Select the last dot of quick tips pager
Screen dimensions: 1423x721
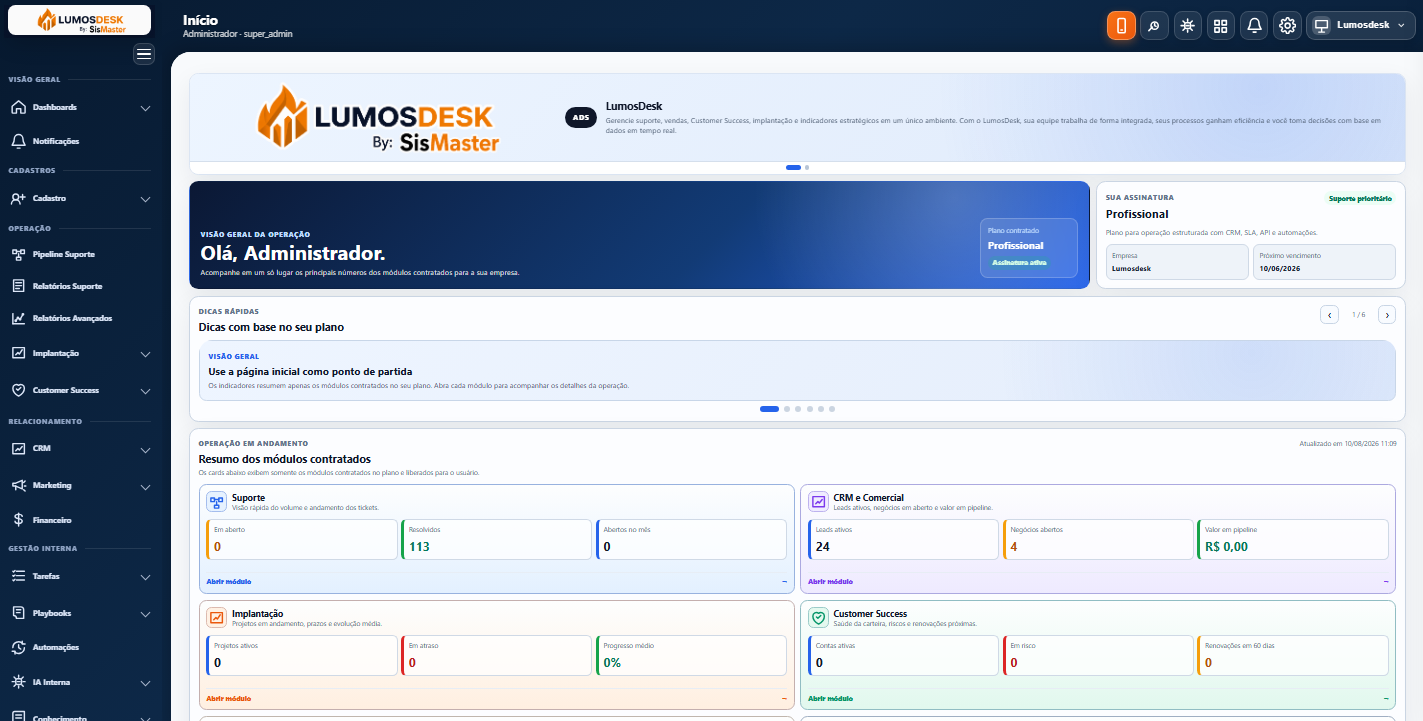tap(832, 409)
